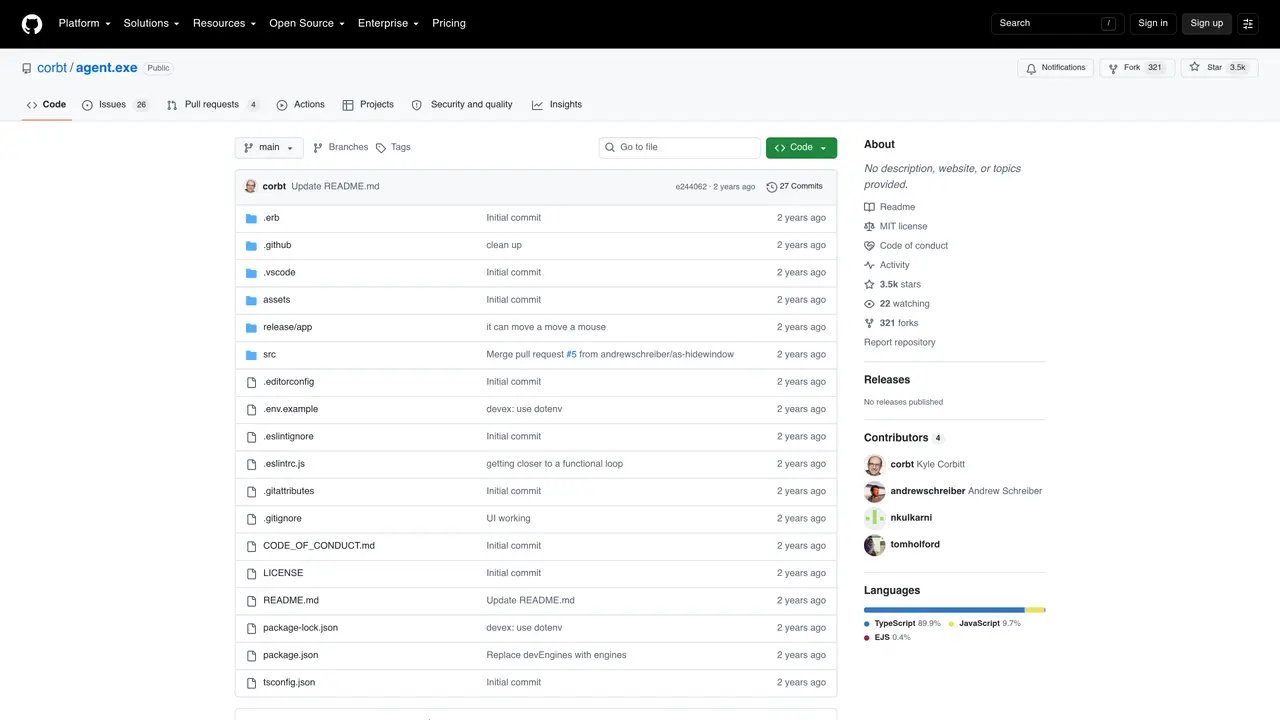
Task: Open the release/app folder
Action: point(288,327)
